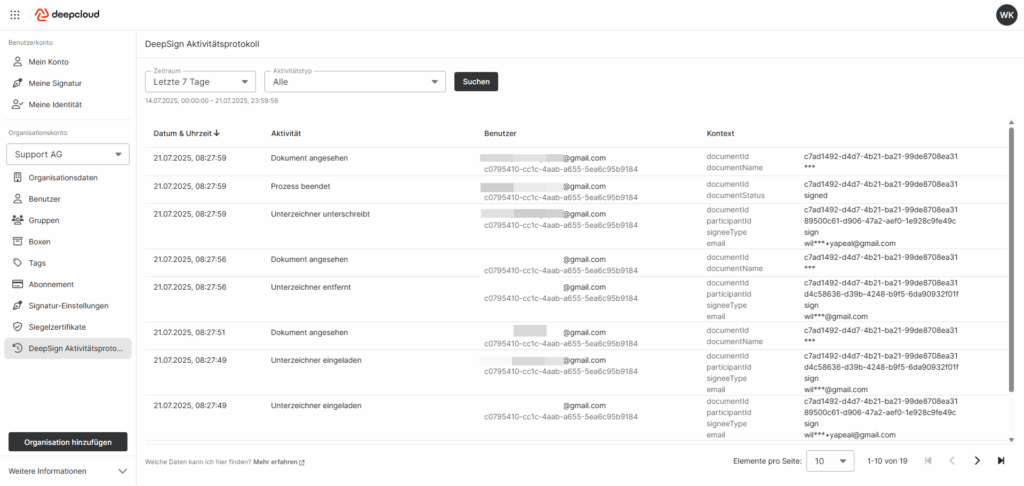Expand Weitere Informationen section
The height and width of the screenshot is (486, 1024).
coord(68,471)
